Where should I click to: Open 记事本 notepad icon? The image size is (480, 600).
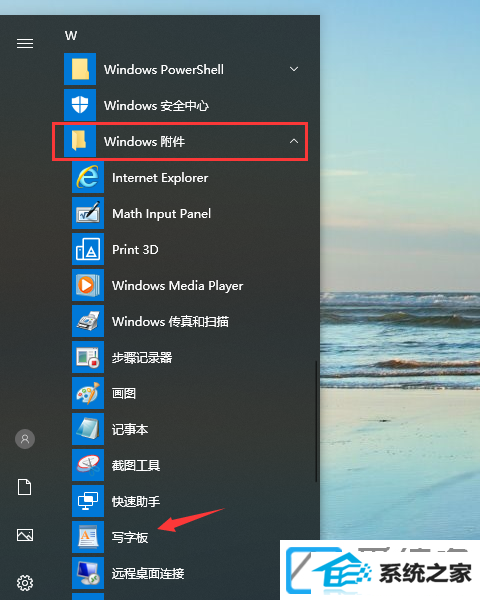tap(88, 429)
